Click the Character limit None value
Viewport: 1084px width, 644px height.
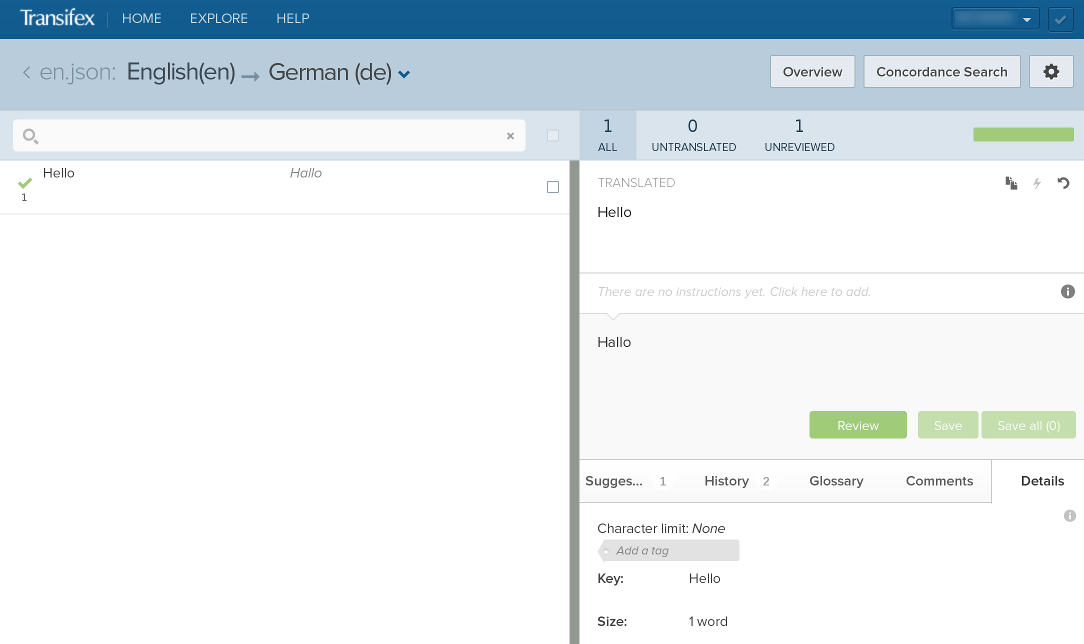[x=709, y=529]
